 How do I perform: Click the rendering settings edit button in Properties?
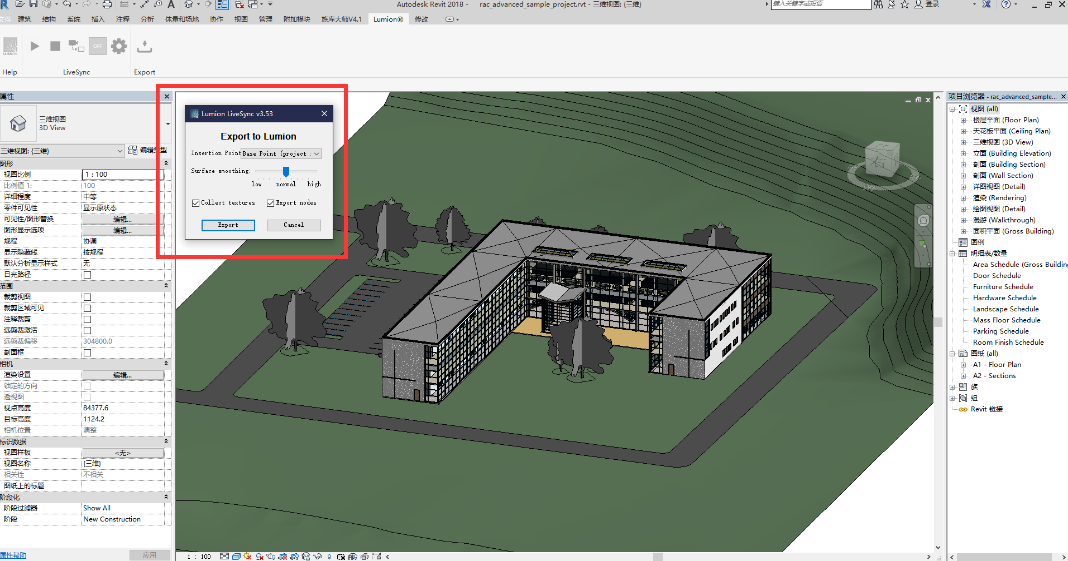(123, 374)
